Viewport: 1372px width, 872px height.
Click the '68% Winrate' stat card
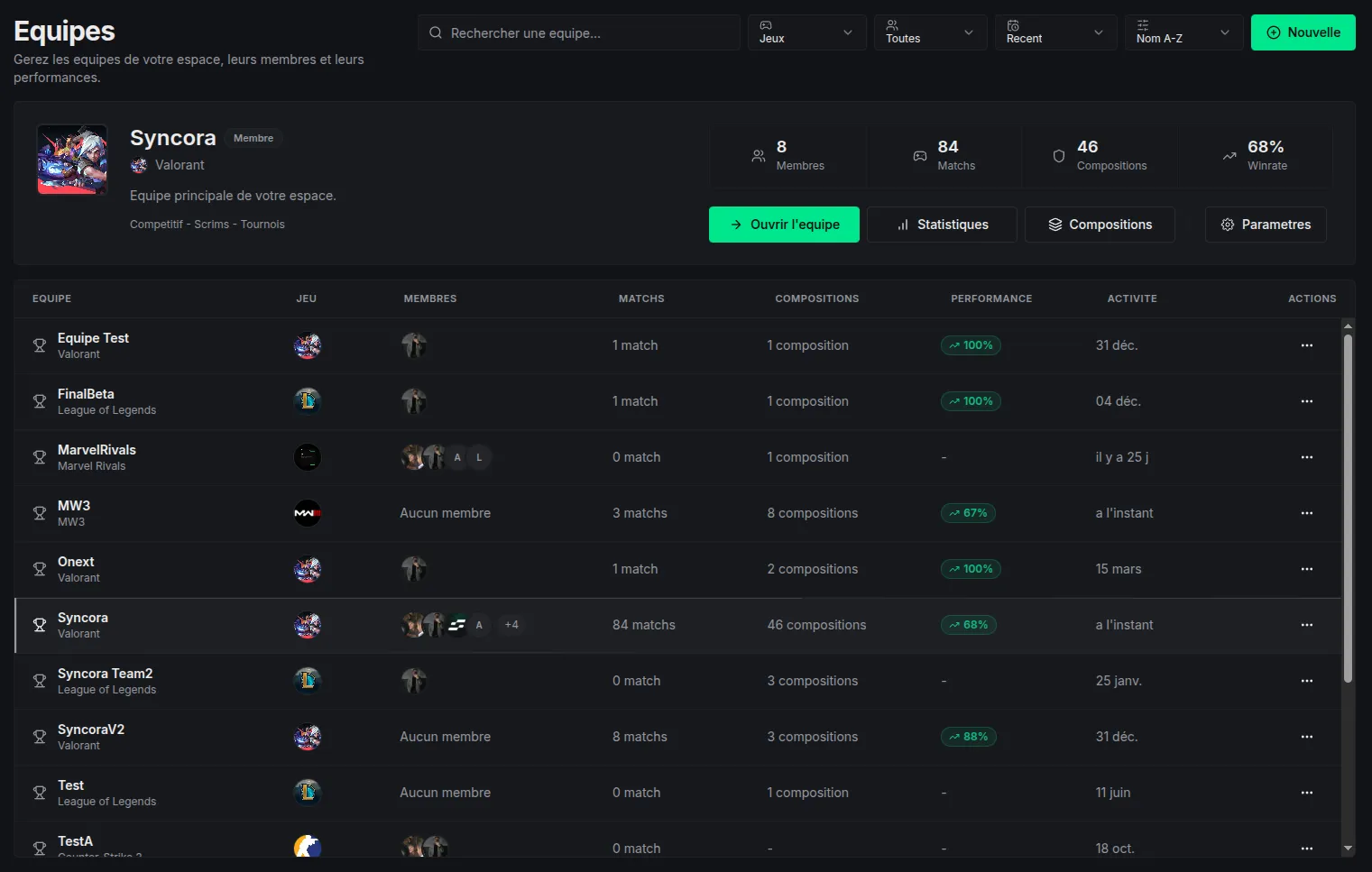(x=1256, y=156)
